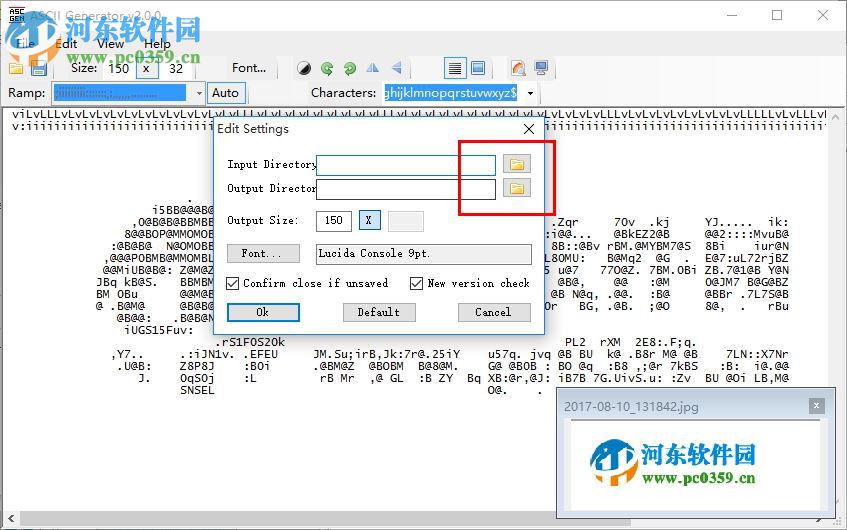Click the horizontal scrollbar left arrow
This screenshot has height=530, width=847.
click(x=10, y=520)
